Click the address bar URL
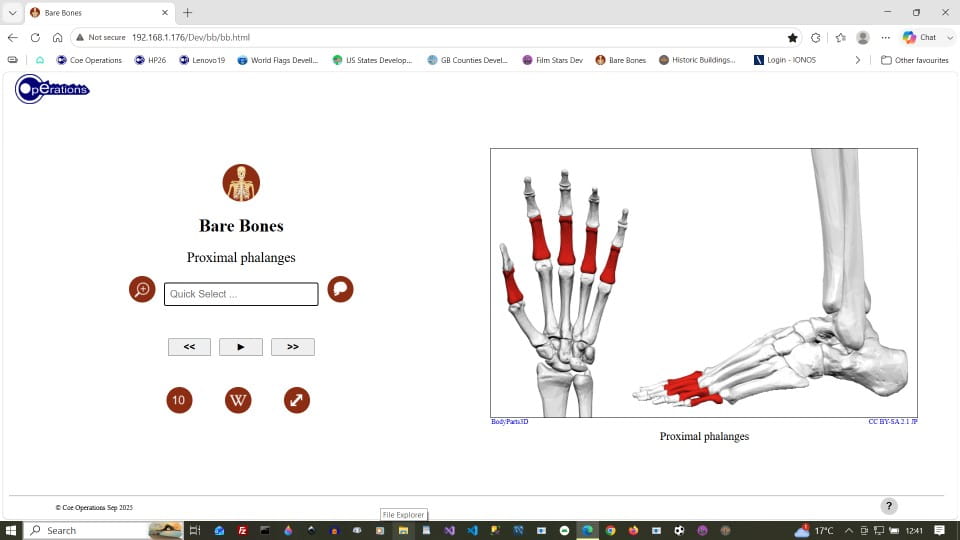This screenshot has width=960, height=540. (191, 37)
